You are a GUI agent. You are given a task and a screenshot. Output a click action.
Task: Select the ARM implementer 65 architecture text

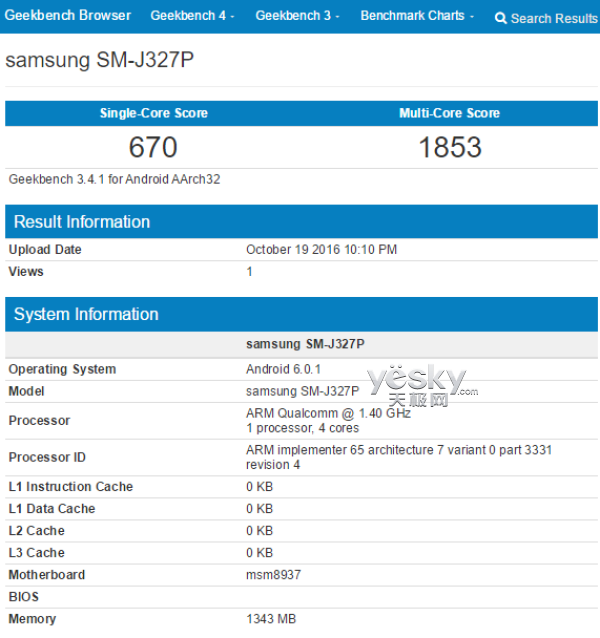[x=399, y=457]
